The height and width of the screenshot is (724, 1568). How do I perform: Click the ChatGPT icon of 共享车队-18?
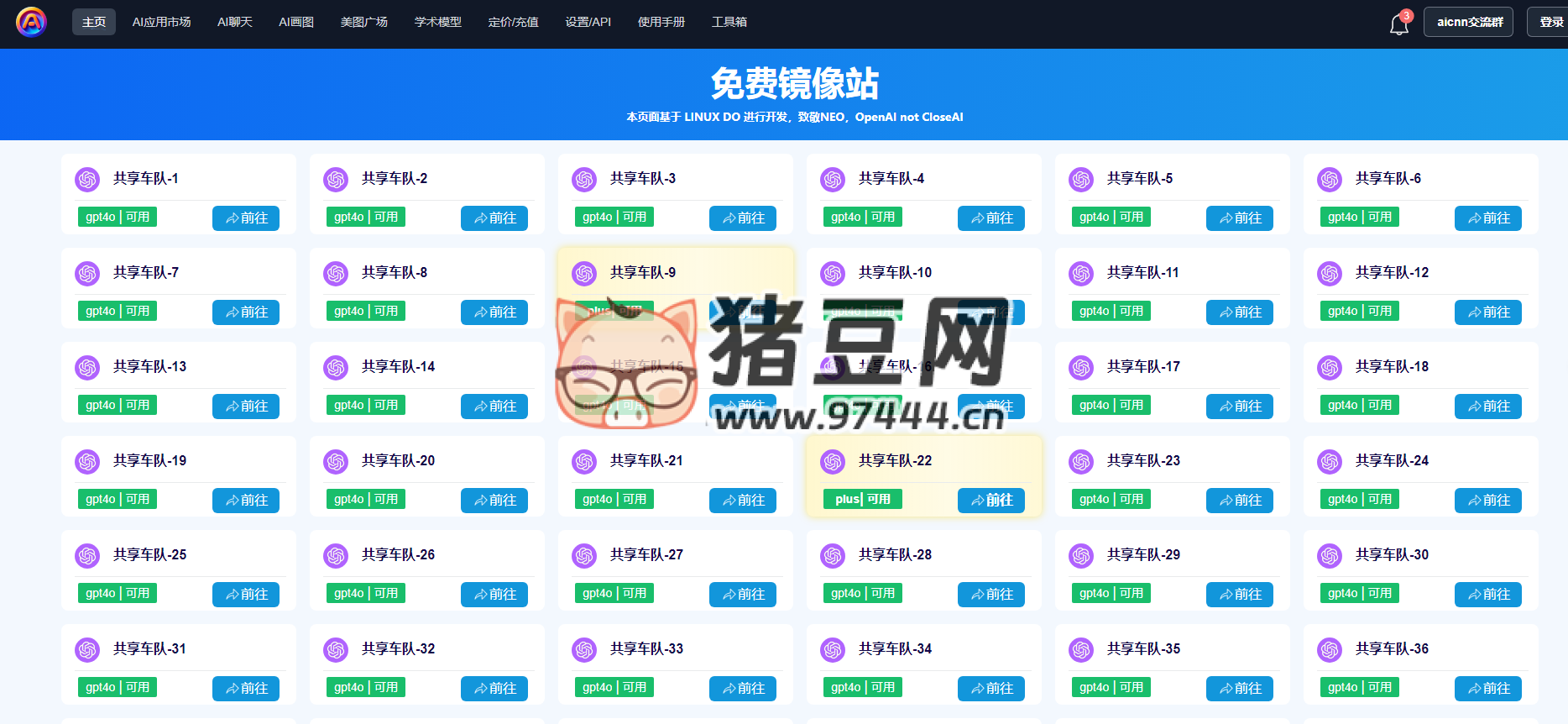pyautogui.click(x=1330, y=367)
